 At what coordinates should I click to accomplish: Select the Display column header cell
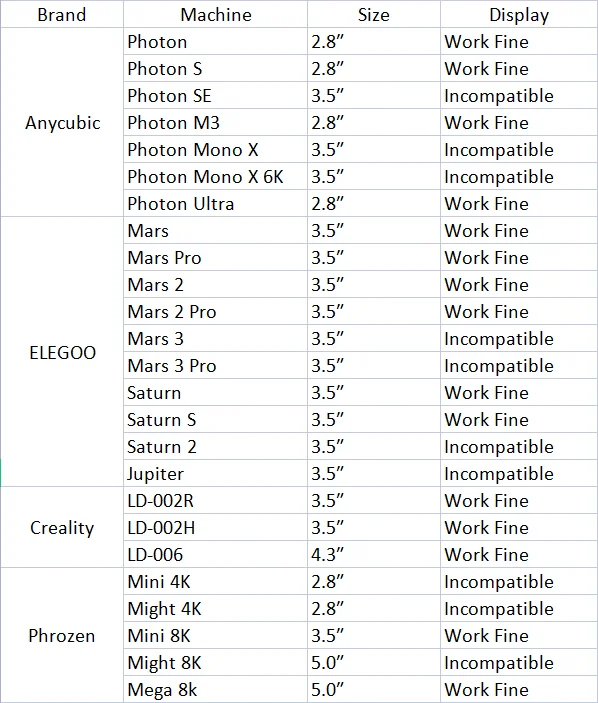point(519,14)
